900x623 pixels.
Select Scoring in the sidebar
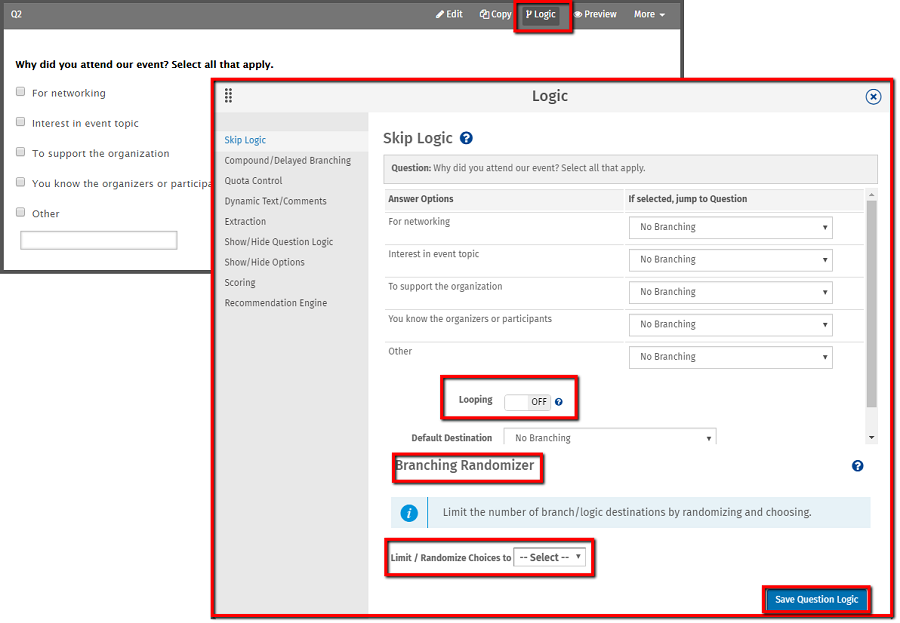pyautogui.click(x=240, y=283)
